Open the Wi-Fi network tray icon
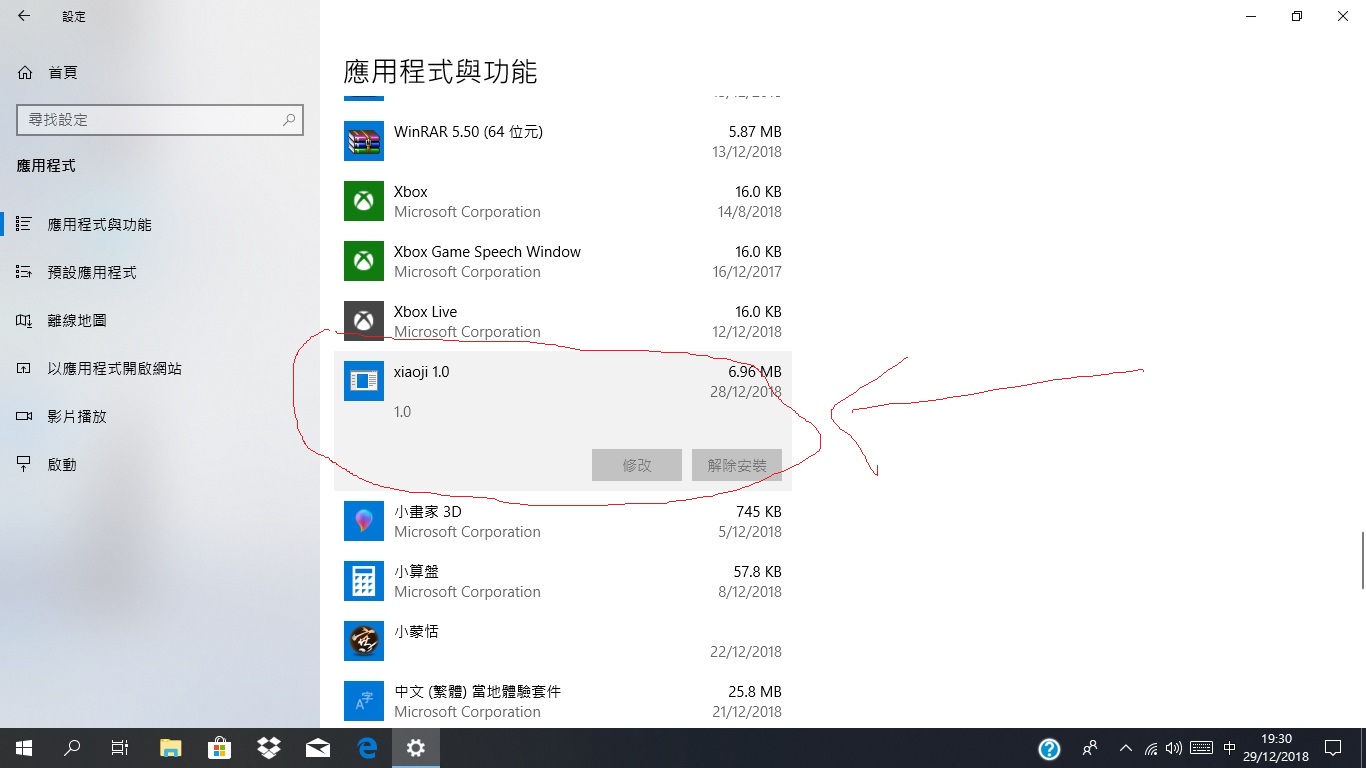Viewport: 1366px width, 768px height. [1151, 748]
